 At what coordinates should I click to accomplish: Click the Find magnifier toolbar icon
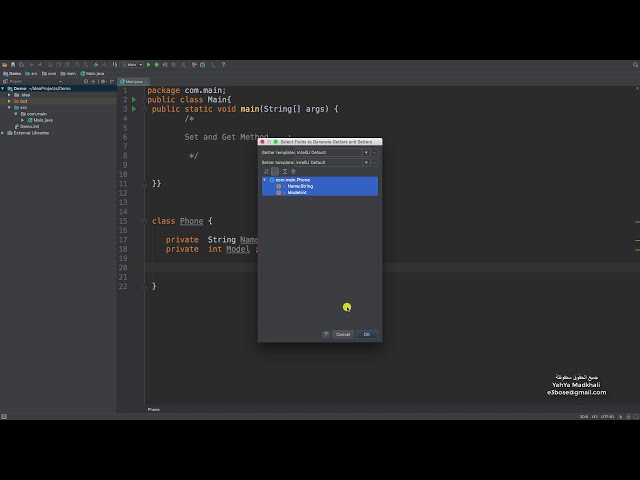[x=77, y=64]
